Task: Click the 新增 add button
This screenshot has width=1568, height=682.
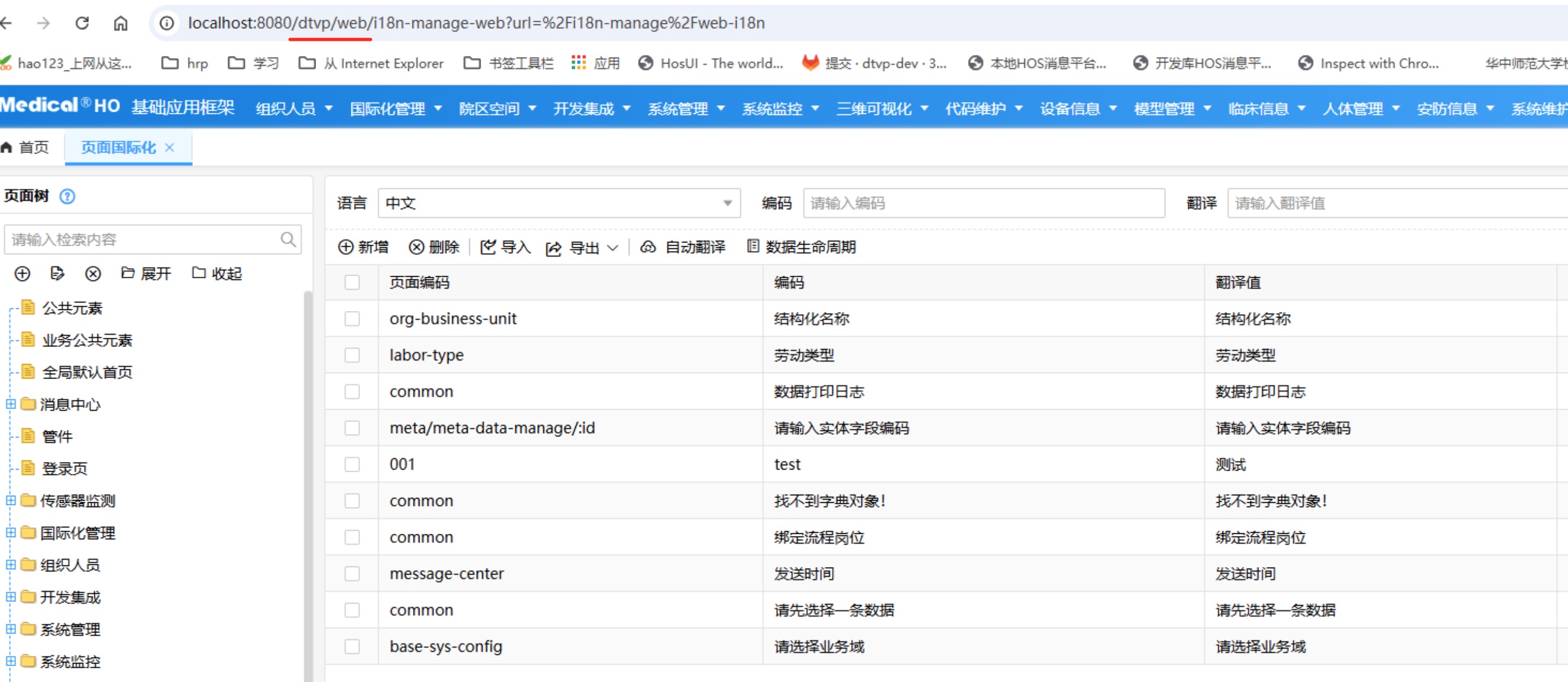Action: click(x=363, y=247)
